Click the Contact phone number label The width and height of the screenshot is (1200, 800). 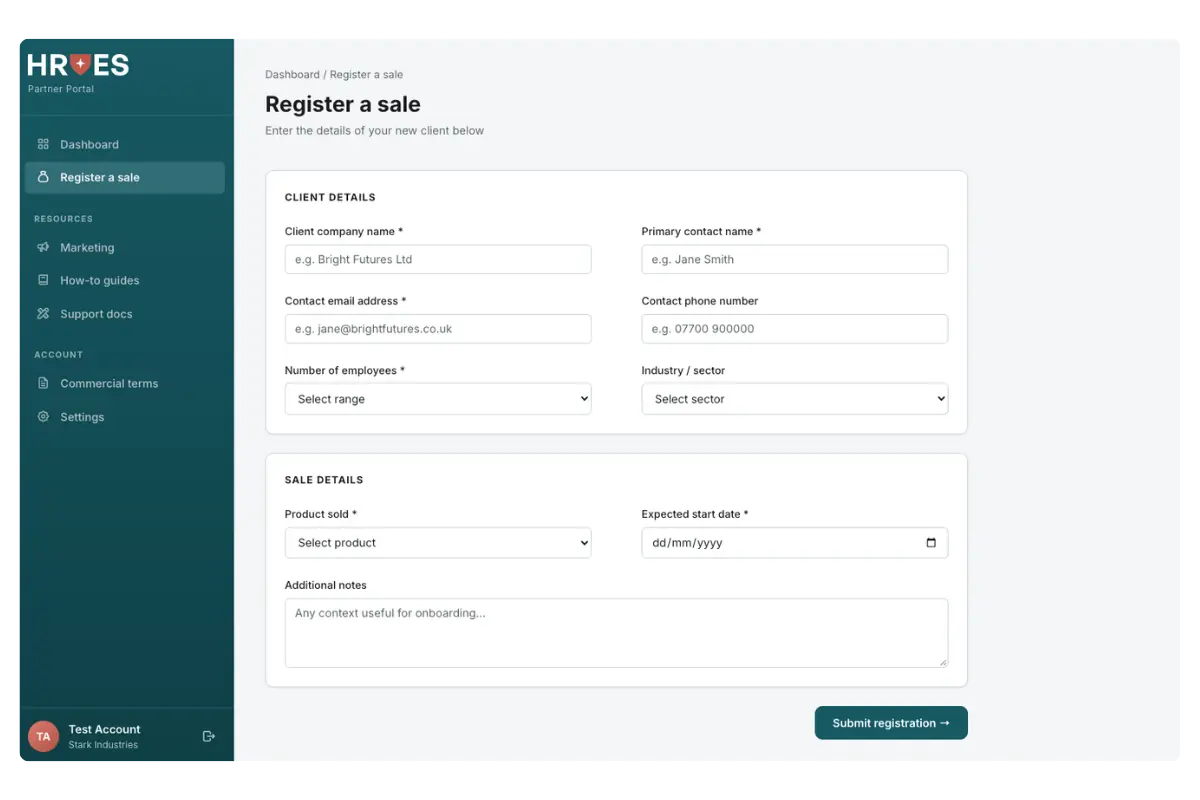(700, 301)
